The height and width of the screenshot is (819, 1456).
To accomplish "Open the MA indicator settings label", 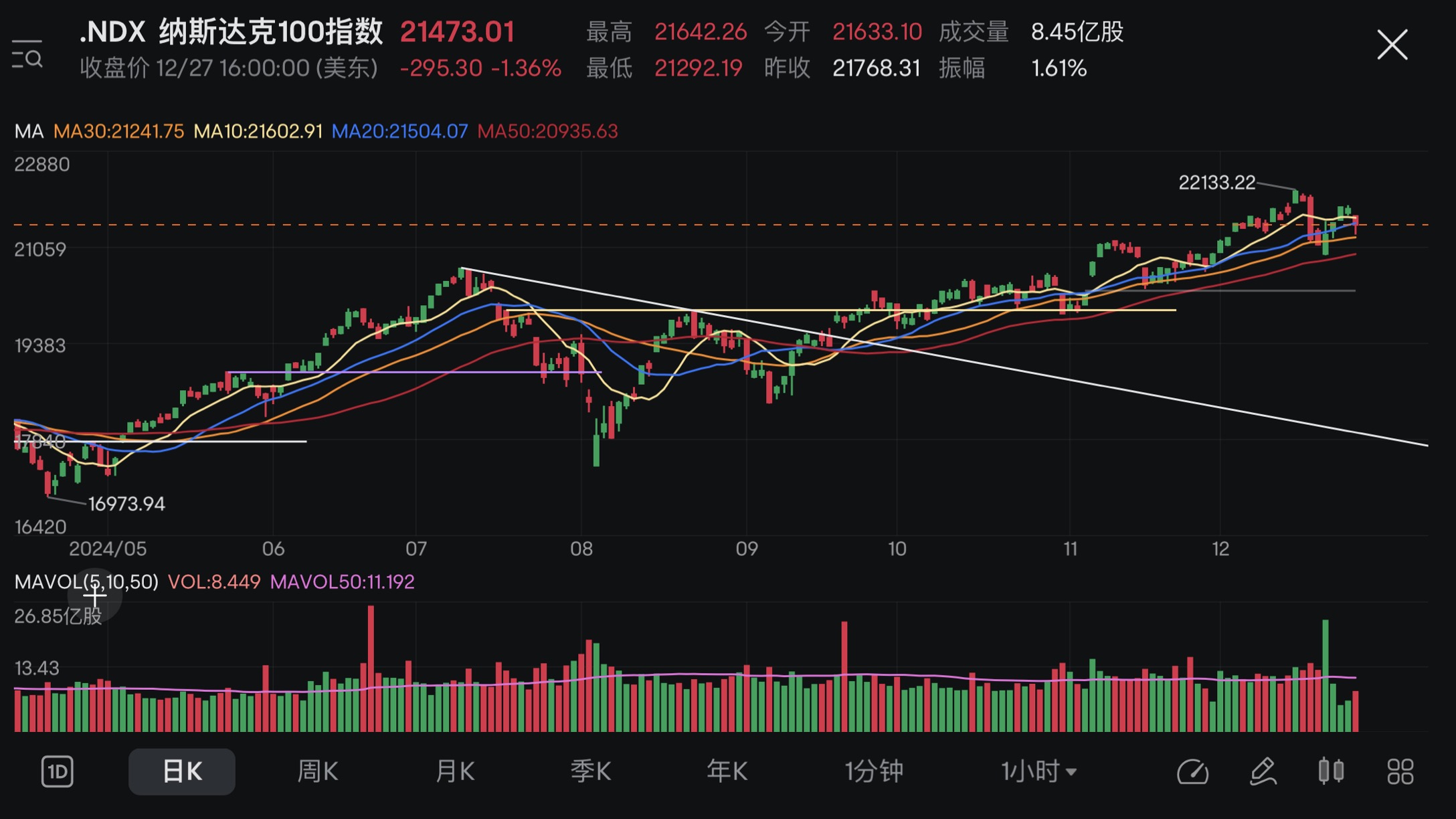I will pos(29,131).
